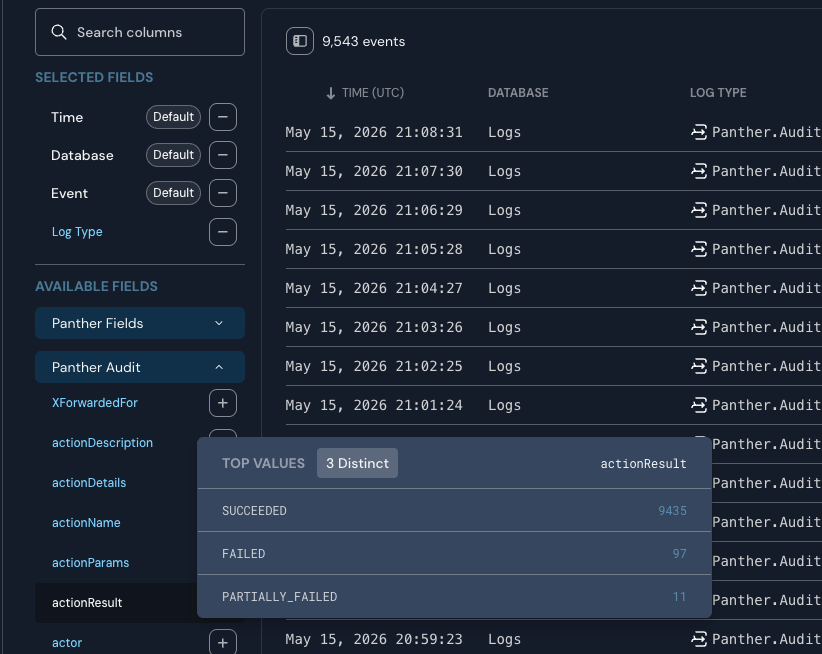The height and width of the screenshot is (654, 822).
Task: Select the May 15, 2026 21:03:26 timestamp
Action: [x=374, y=327]
